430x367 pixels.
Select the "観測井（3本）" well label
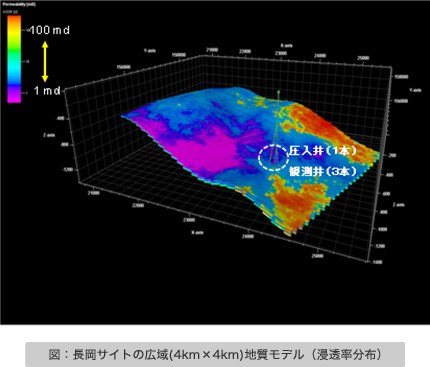323,171
